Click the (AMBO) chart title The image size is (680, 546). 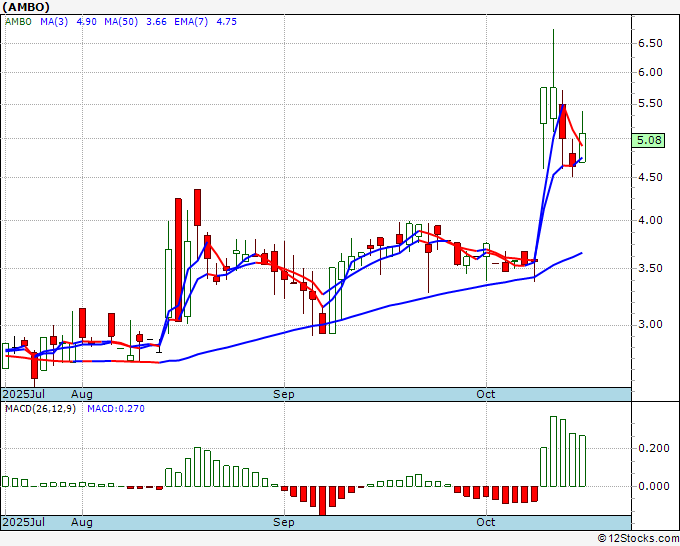coord(26,7)
